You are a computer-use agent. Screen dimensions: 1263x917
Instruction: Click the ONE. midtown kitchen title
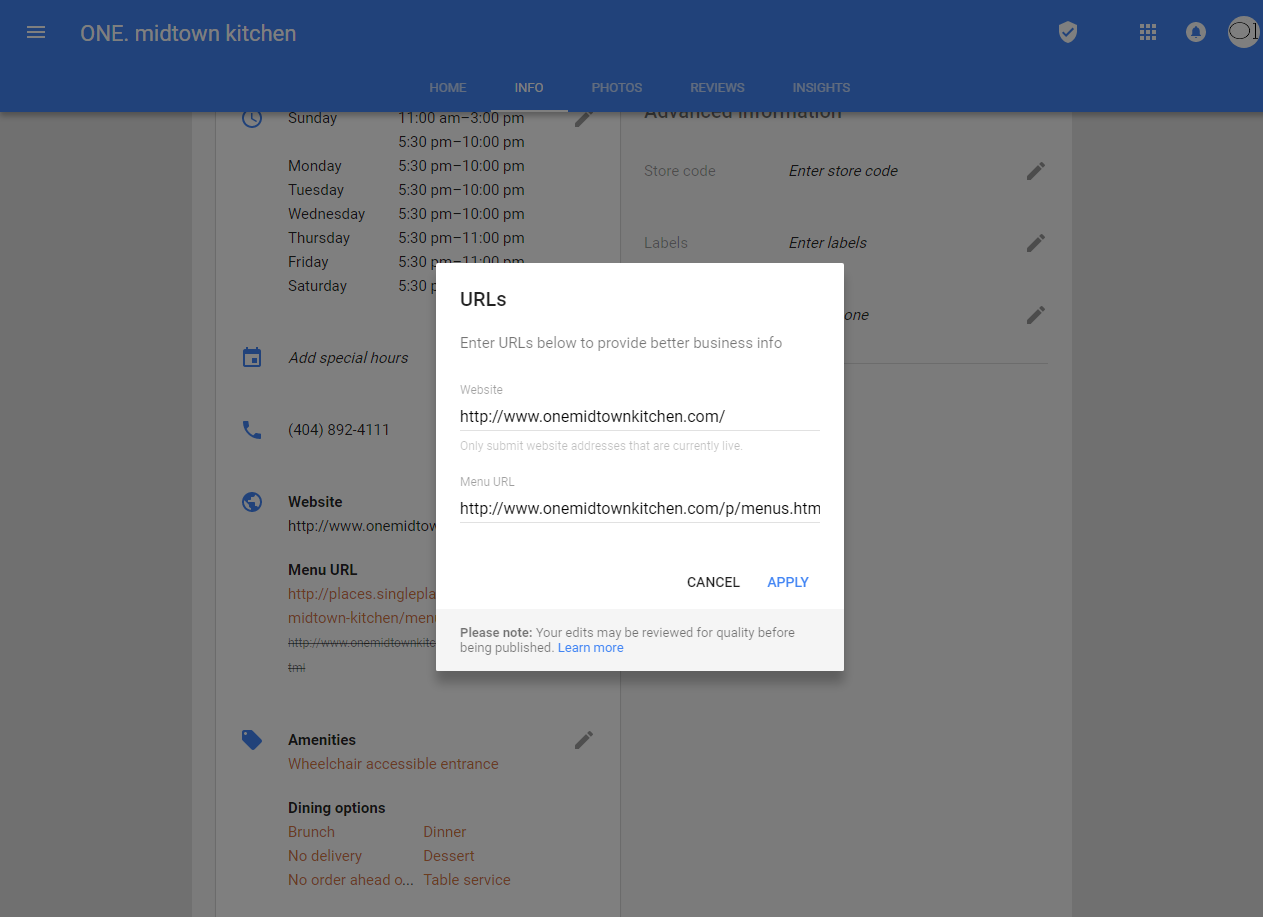pyautogui.click(x=188, y=33)
